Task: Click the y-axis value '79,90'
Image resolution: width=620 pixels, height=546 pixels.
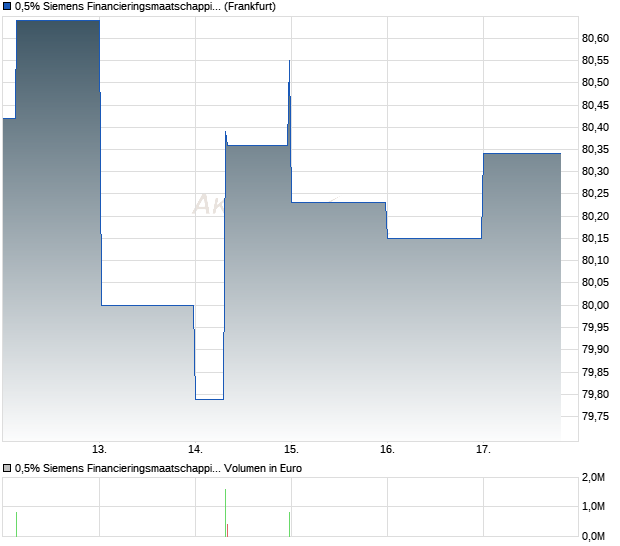Action: coord(595,350)
